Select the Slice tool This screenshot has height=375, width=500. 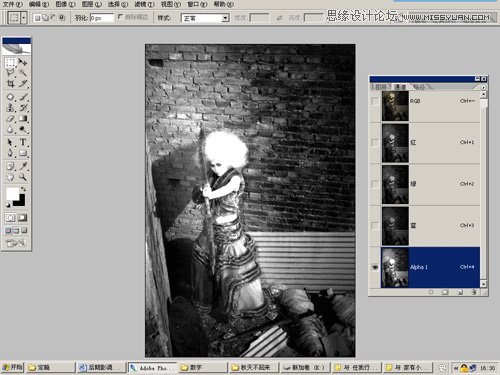23,83
